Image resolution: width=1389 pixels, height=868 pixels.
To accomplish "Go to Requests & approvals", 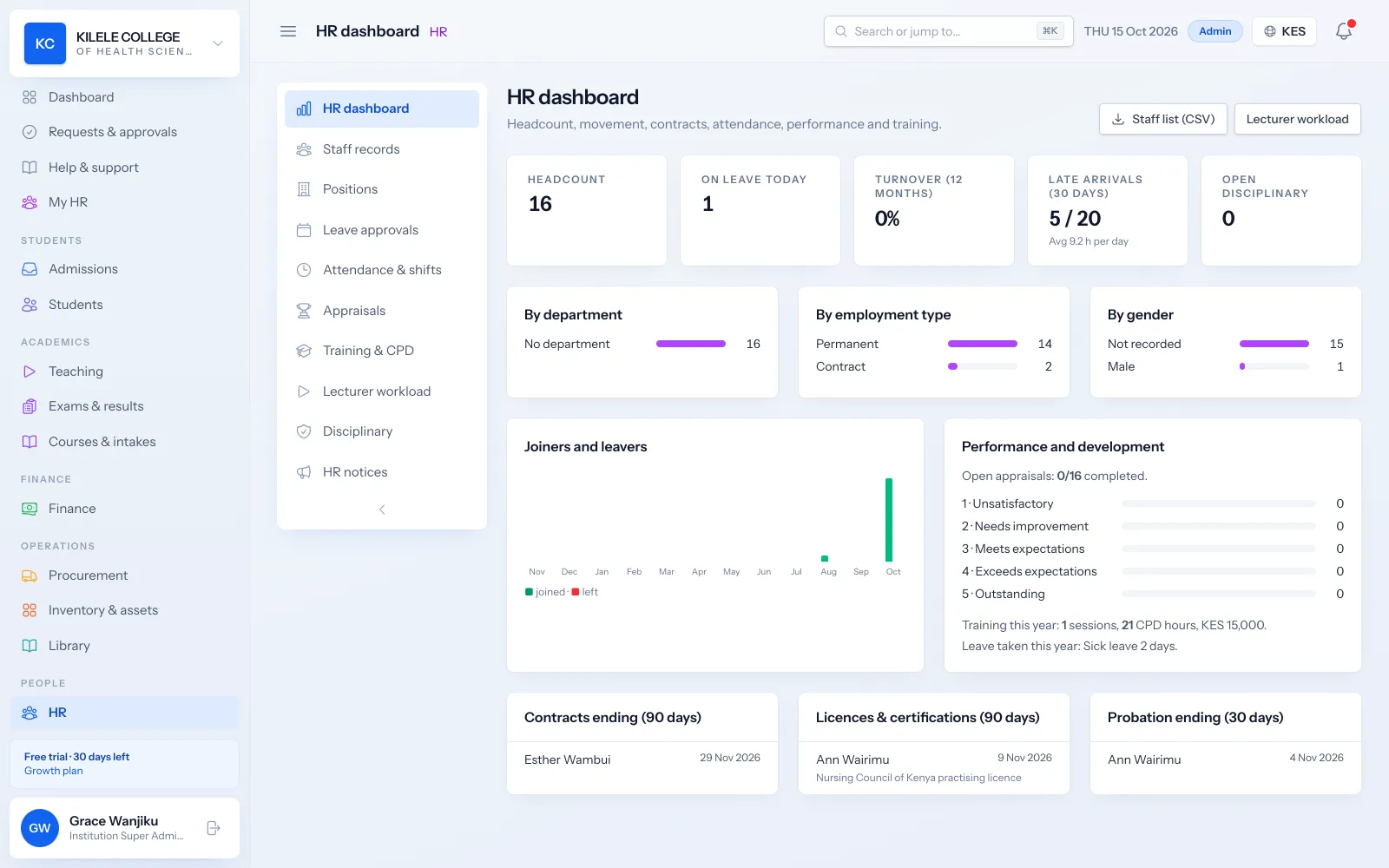I will pyautogui.click(x=125, y=132).
